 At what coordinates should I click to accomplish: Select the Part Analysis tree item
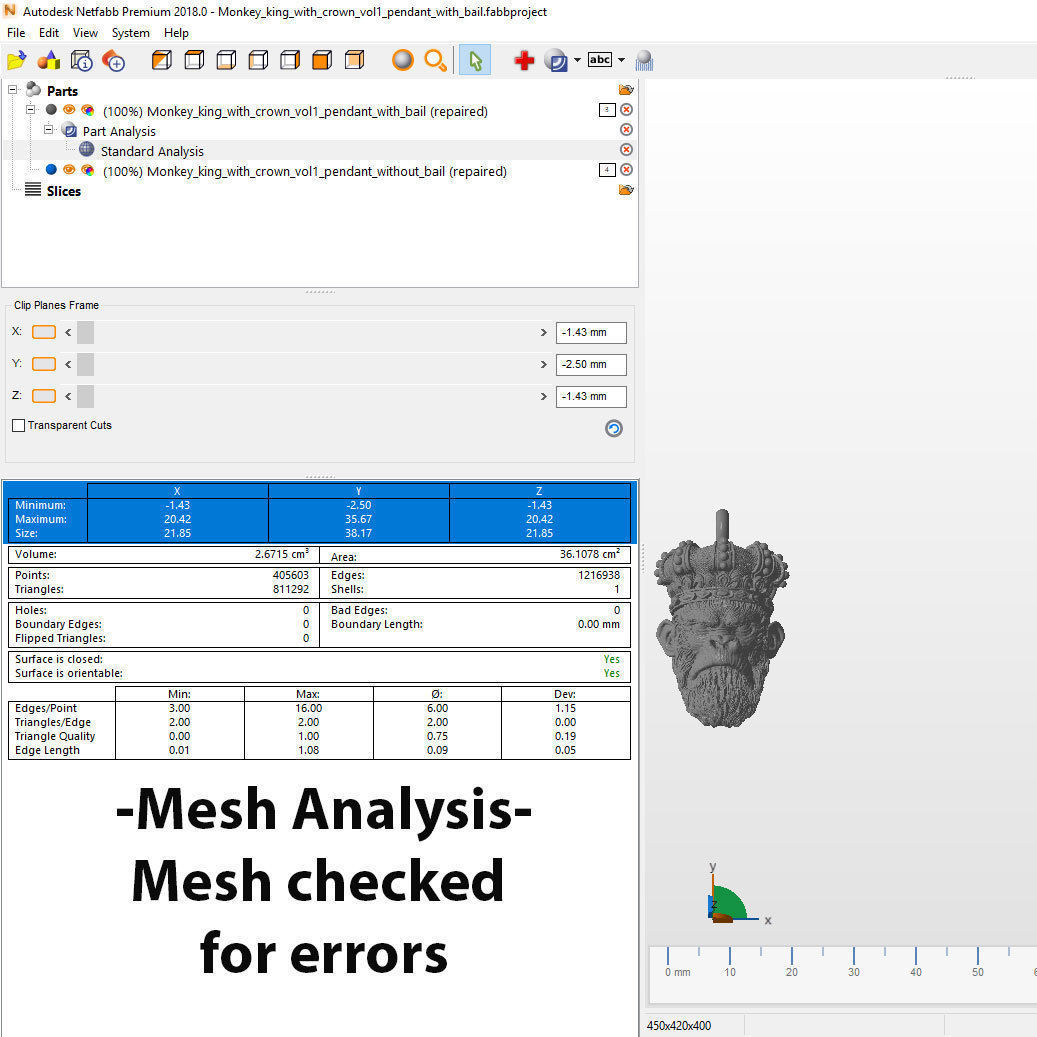coord(119,132)
